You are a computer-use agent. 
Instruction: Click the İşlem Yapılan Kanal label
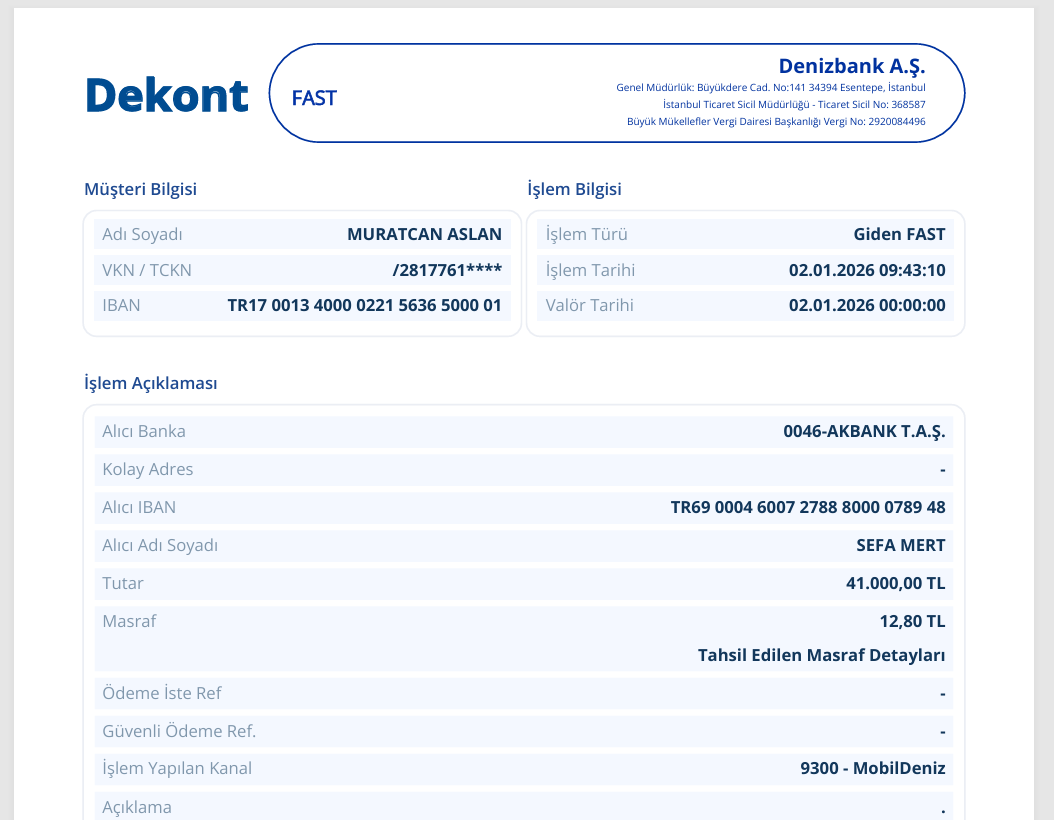(x=177, y=768)
